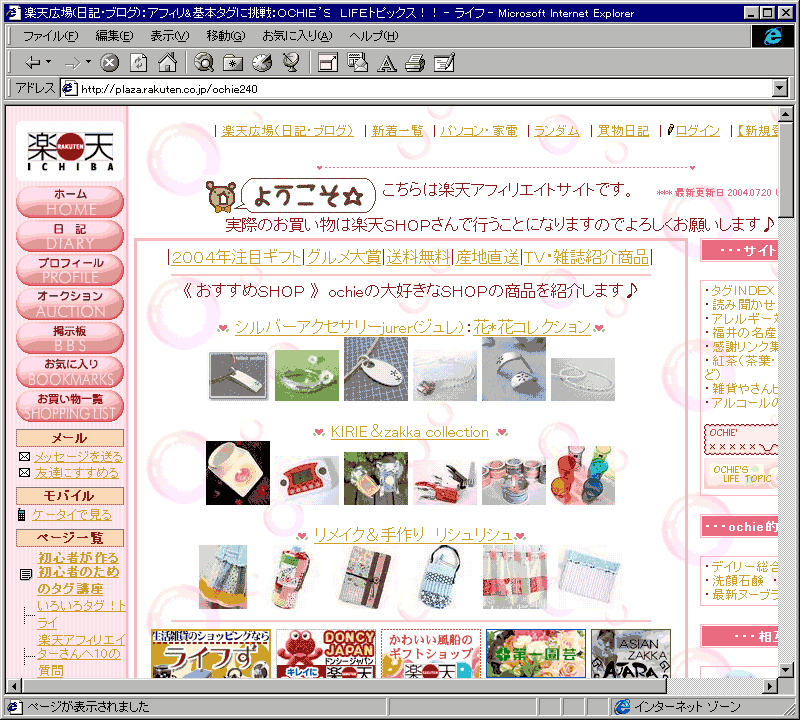The height and width of the screenshot is (720, 800).
Task: Open the 編集(E) menu
Action: click(x=114, y=36)
